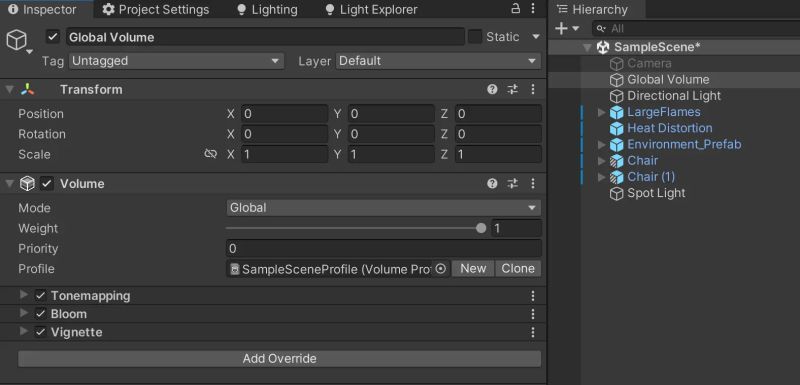Open the Mode dropdown showing Global

(384, 208)
